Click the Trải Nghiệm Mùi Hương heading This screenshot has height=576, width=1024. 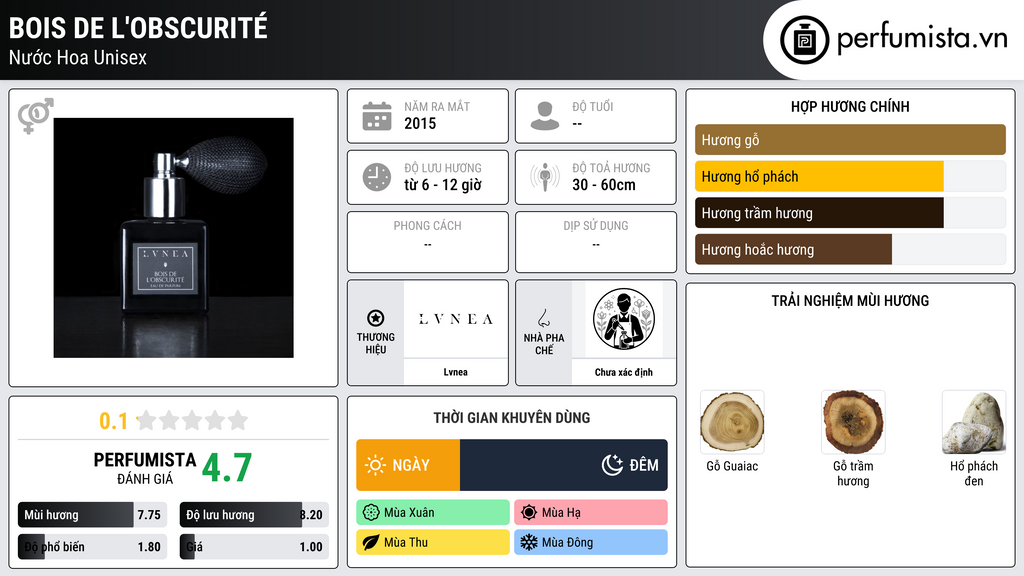(x=850, y=300)
